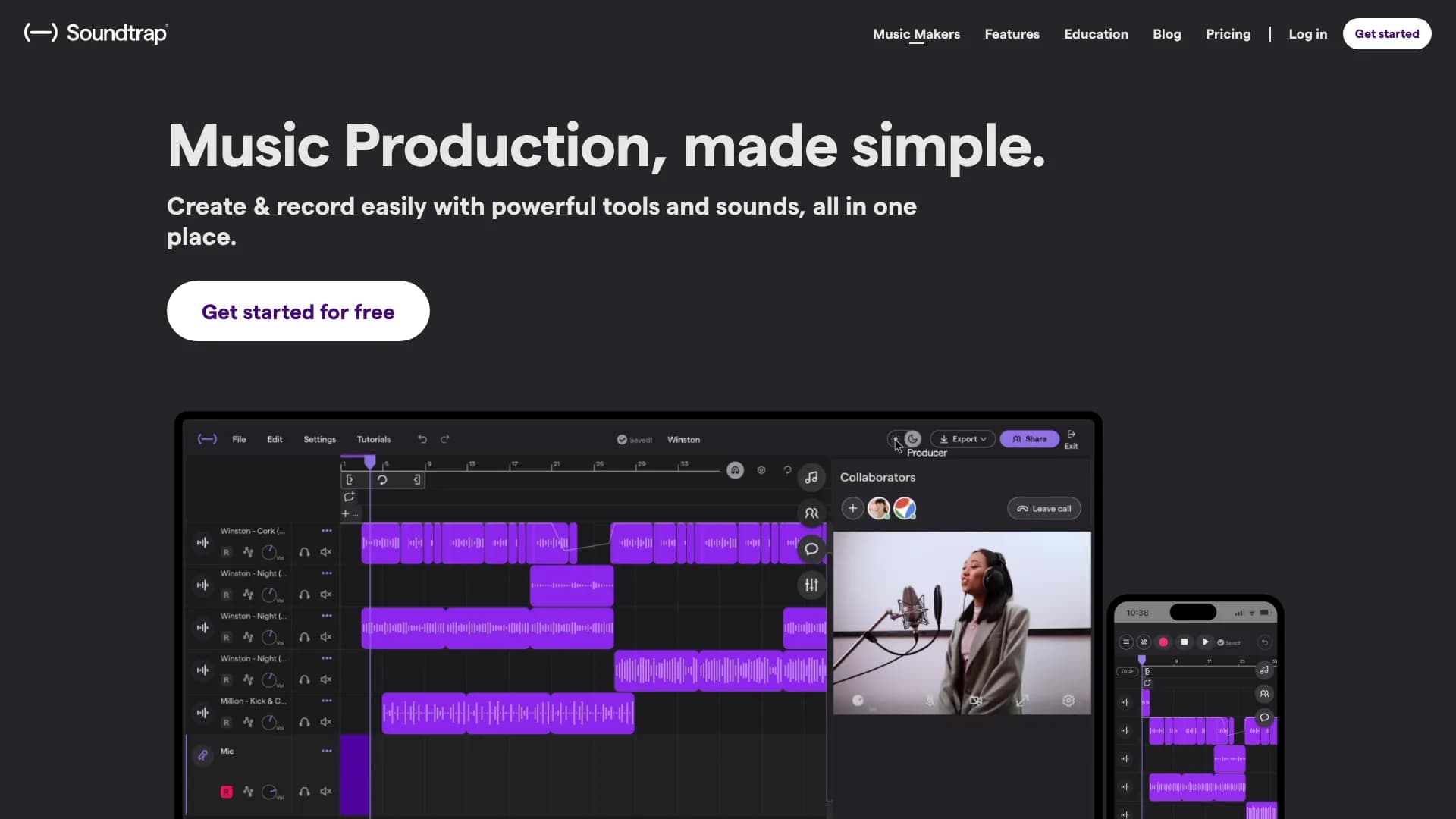The width and height of the screenshot is (1456, 819).
Task: Toggle red record-arm button on Mic track
Action: coord(226,792)
